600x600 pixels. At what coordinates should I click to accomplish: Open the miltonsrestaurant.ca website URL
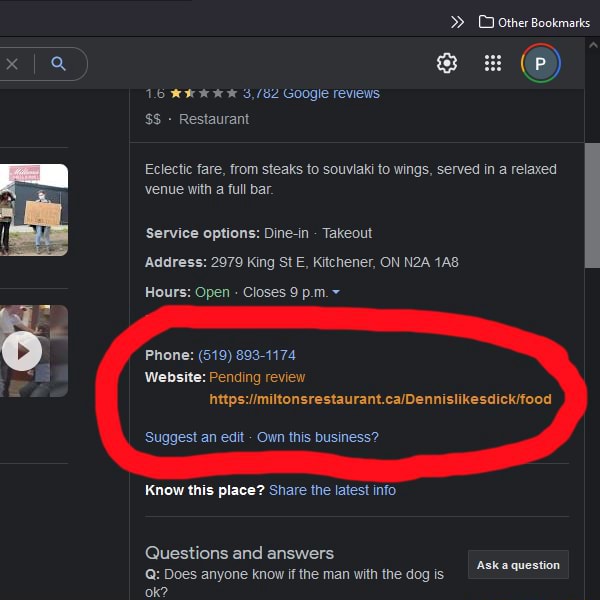tap(380, 399)
